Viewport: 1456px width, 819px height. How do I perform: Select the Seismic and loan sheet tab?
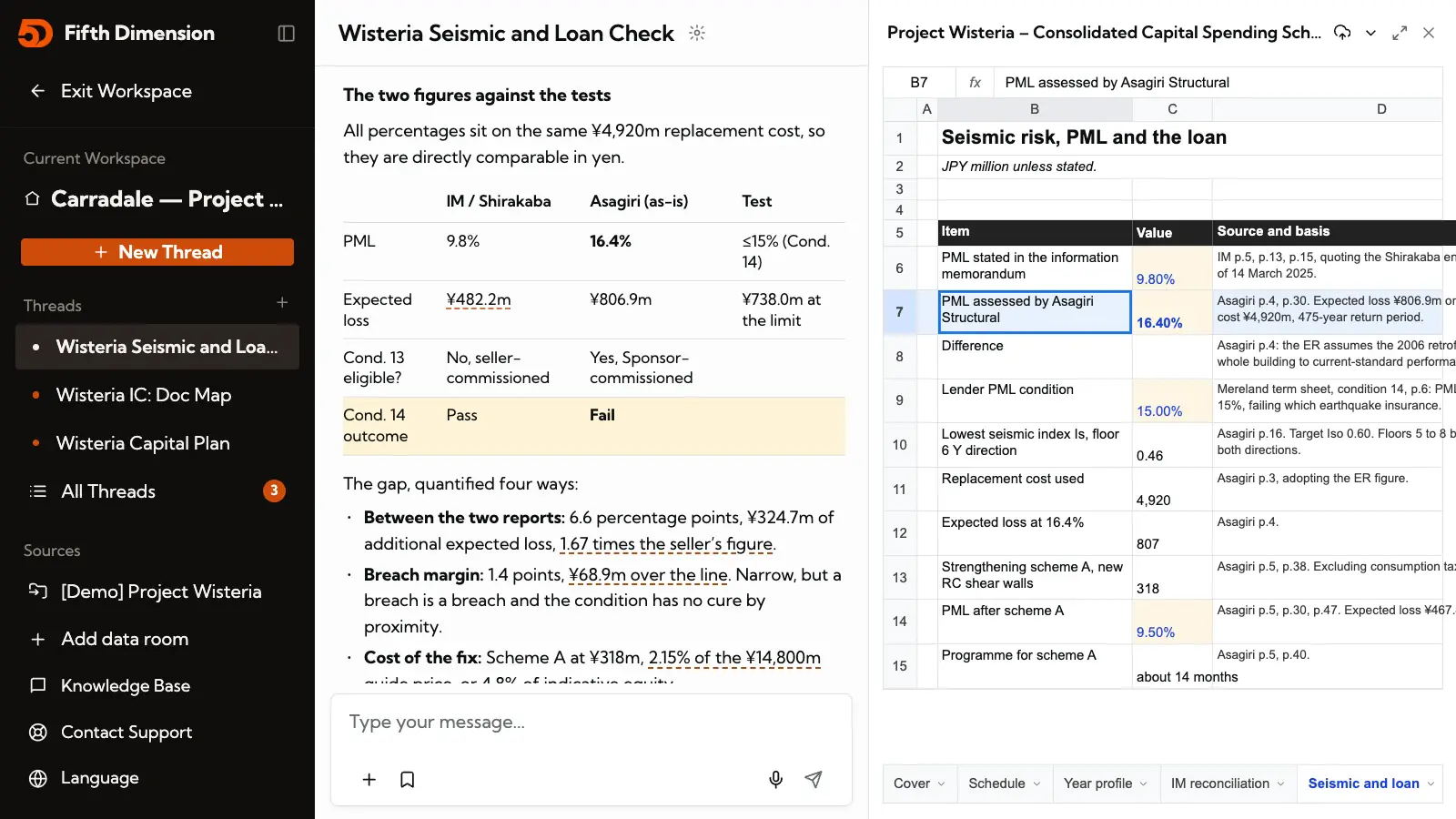click(x=1363, y=784)
